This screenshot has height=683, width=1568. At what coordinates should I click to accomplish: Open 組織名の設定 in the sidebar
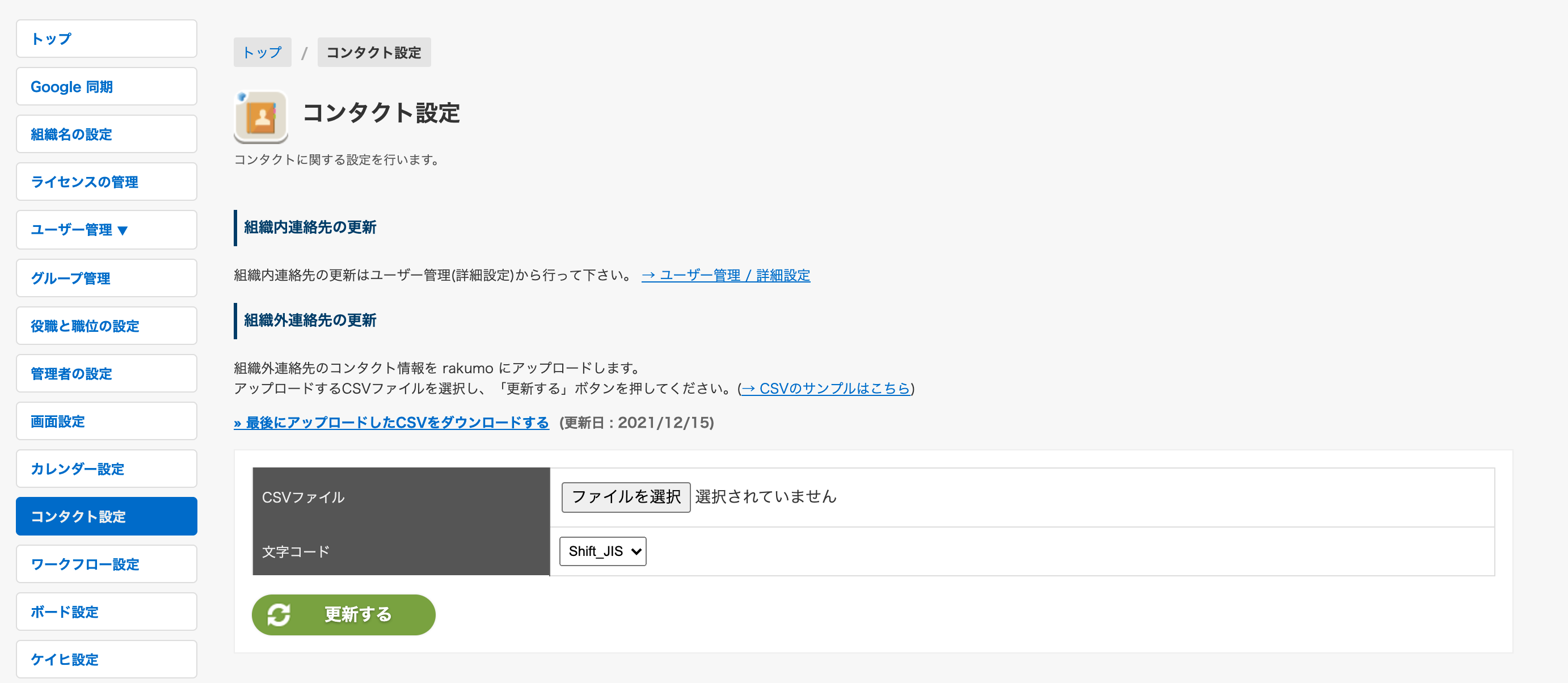(x=107, y=134)
